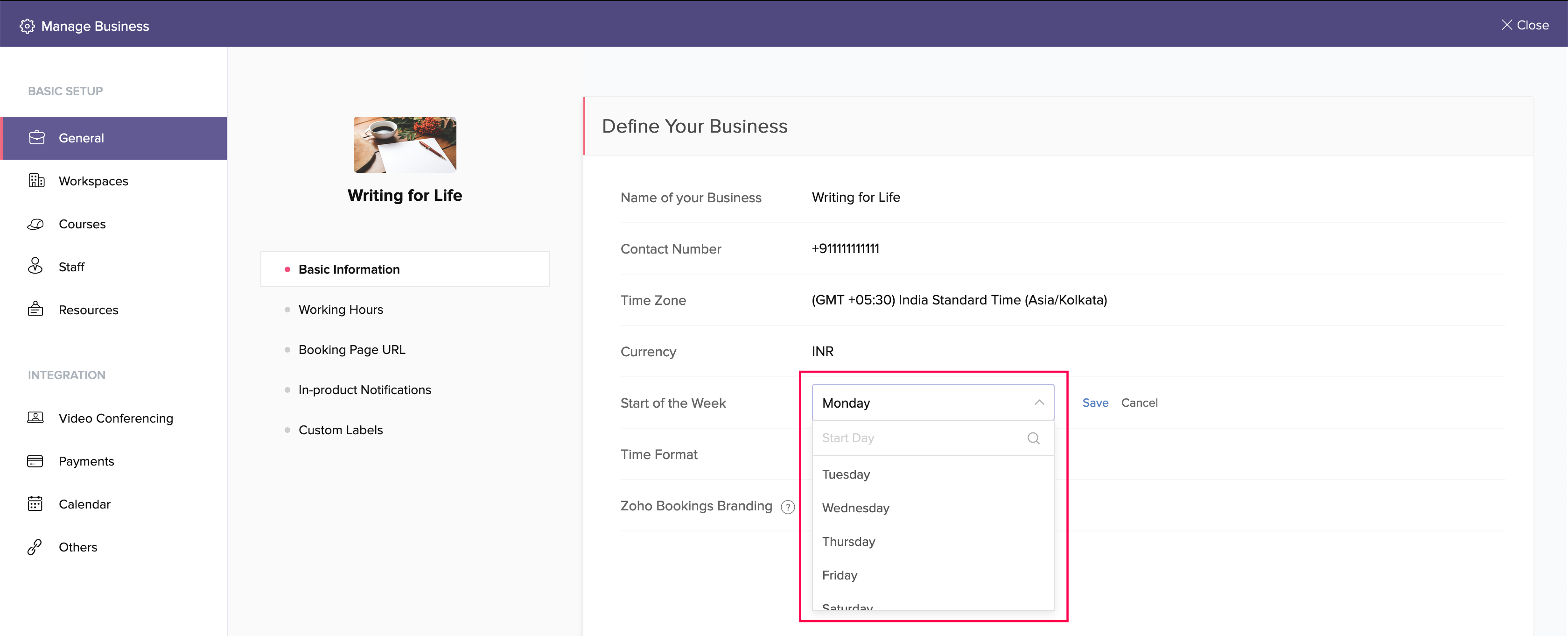The image size is (1568, 636).
Task: Select the Courses icon in sidebar
Action: pyautogui.click(x=36, y=224)
